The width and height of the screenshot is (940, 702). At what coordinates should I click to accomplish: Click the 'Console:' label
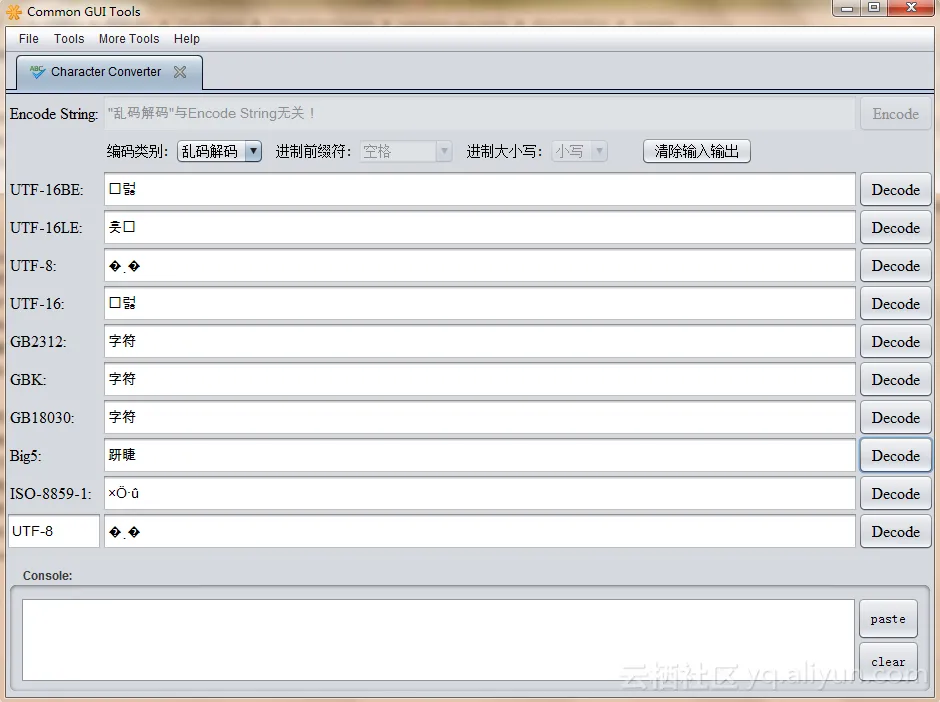[47, 576]
